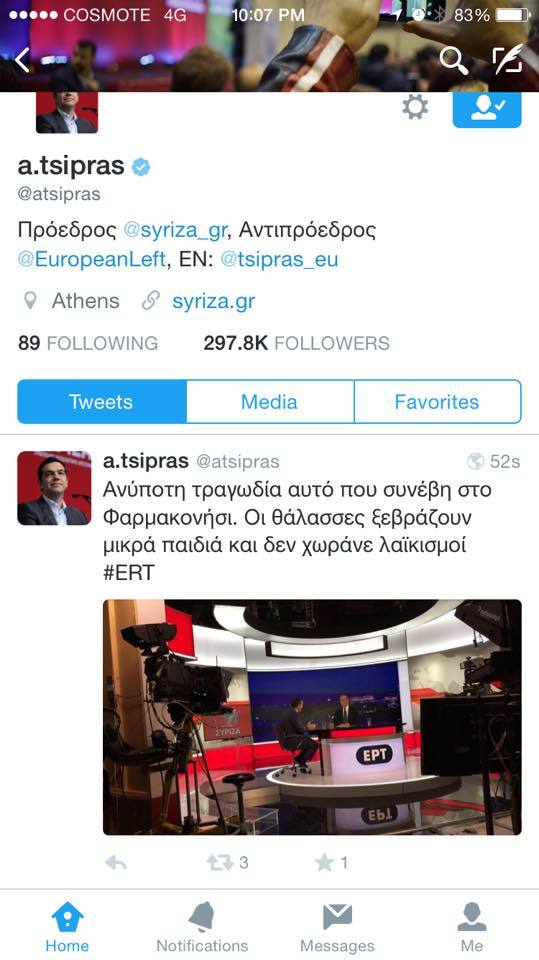The image size is (539, 960).
Task: Tap the back arrow icon
Action: [x=23, y=60]
